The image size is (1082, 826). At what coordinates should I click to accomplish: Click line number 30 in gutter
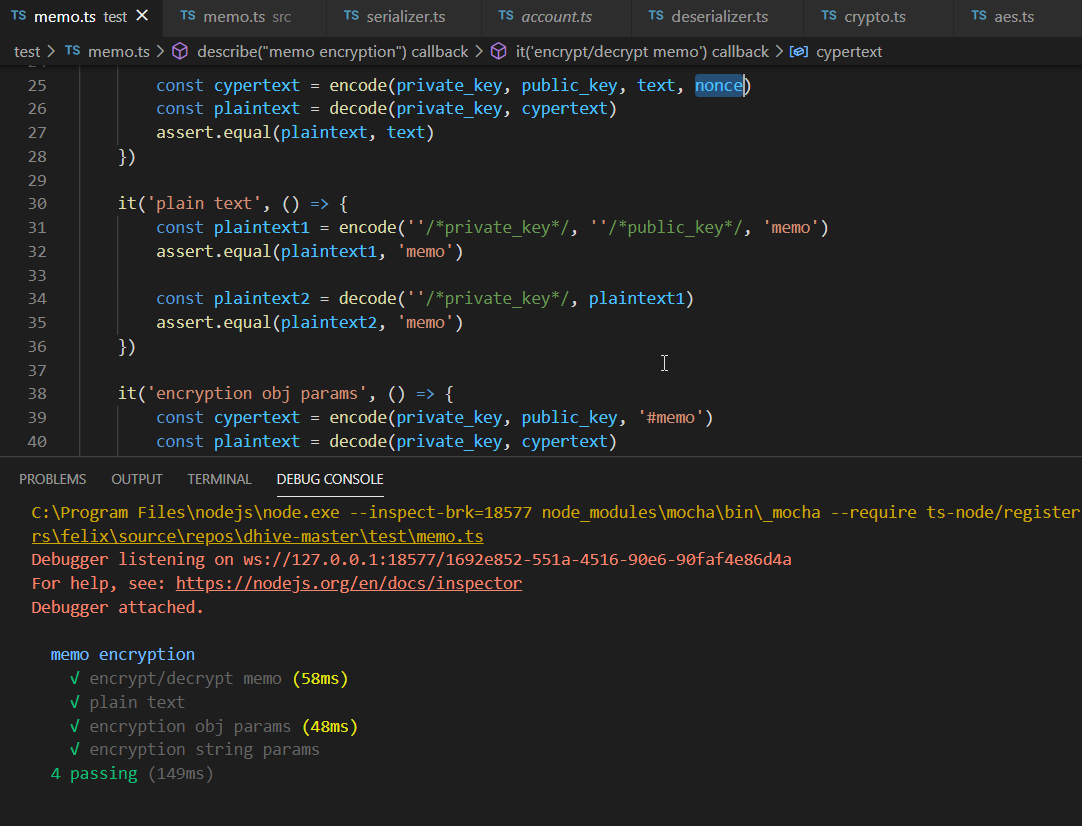click(37, 204)
